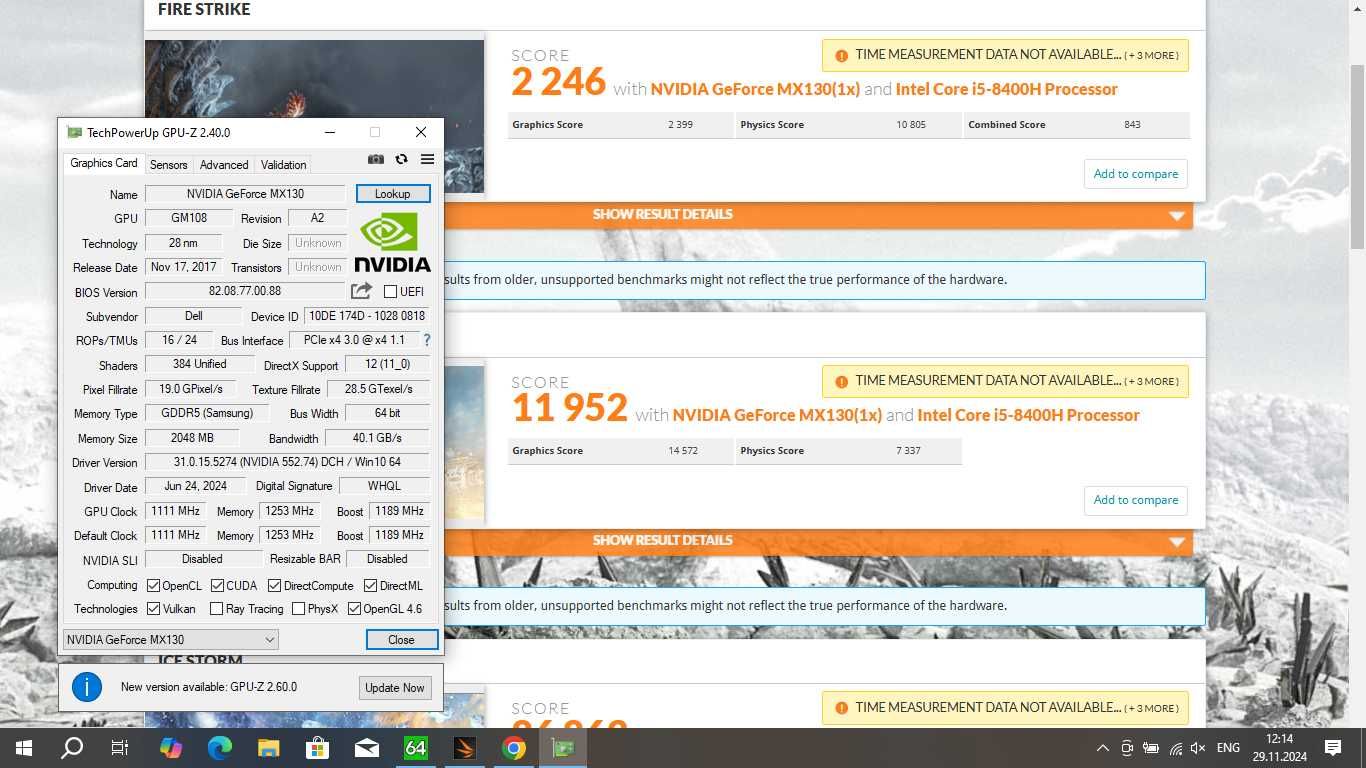Screen dimensions: 1366x768
Task: Click the Lookup button
Action: pyautogui.click(x=393, y=194)
